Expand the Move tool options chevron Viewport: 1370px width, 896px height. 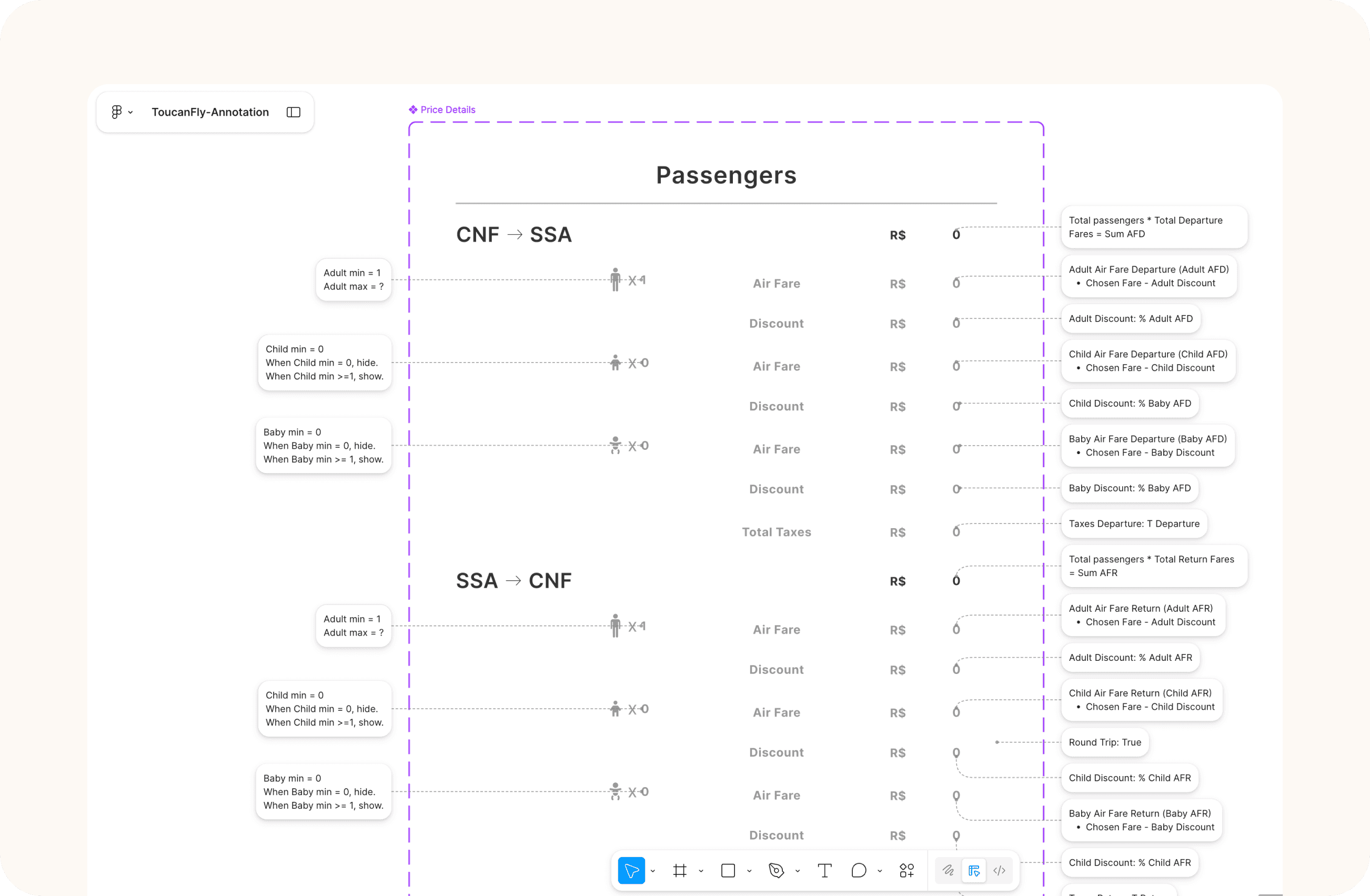[653, 871]
